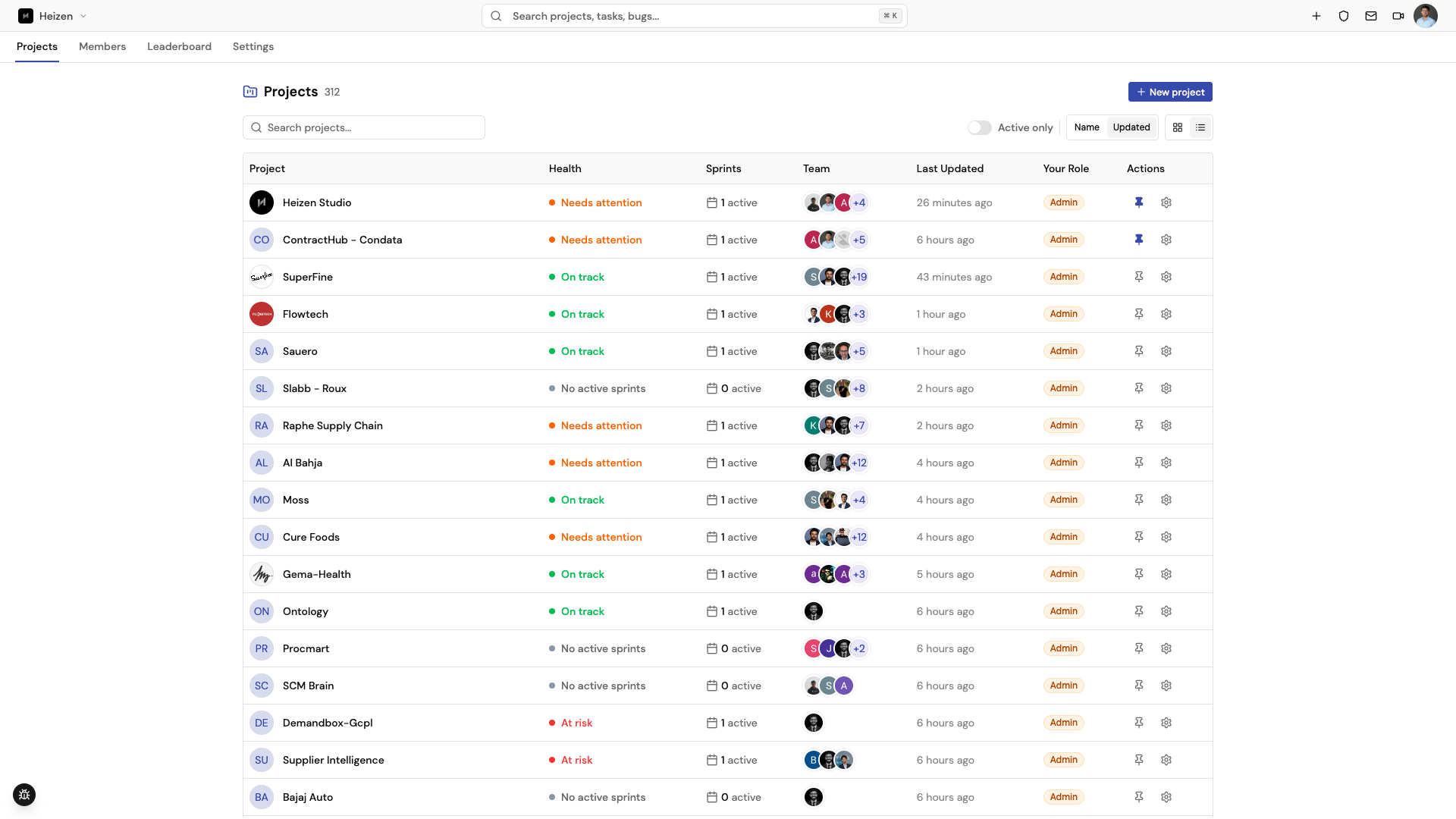
Task: Pin the SuperFine project
Action: pos(1139,277)
